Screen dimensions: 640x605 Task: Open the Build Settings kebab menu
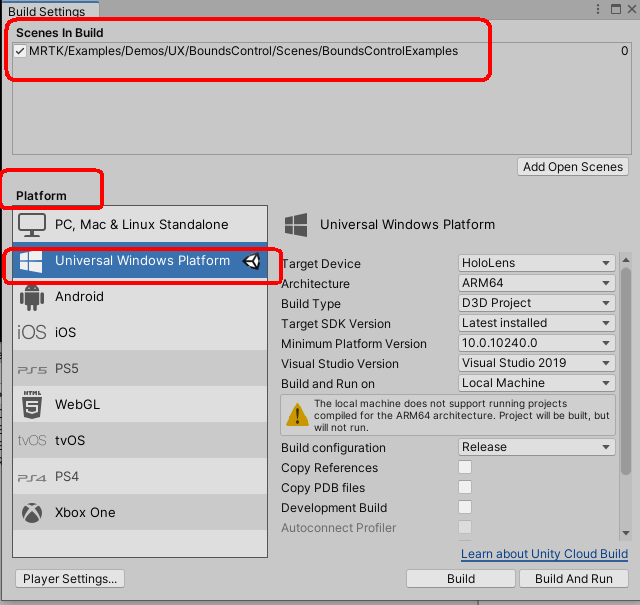pos(598,9)
